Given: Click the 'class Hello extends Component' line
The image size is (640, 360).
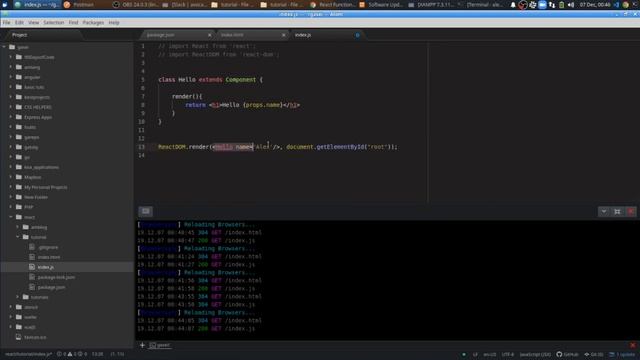Looking at the screenshot, I should coord(211,80).
